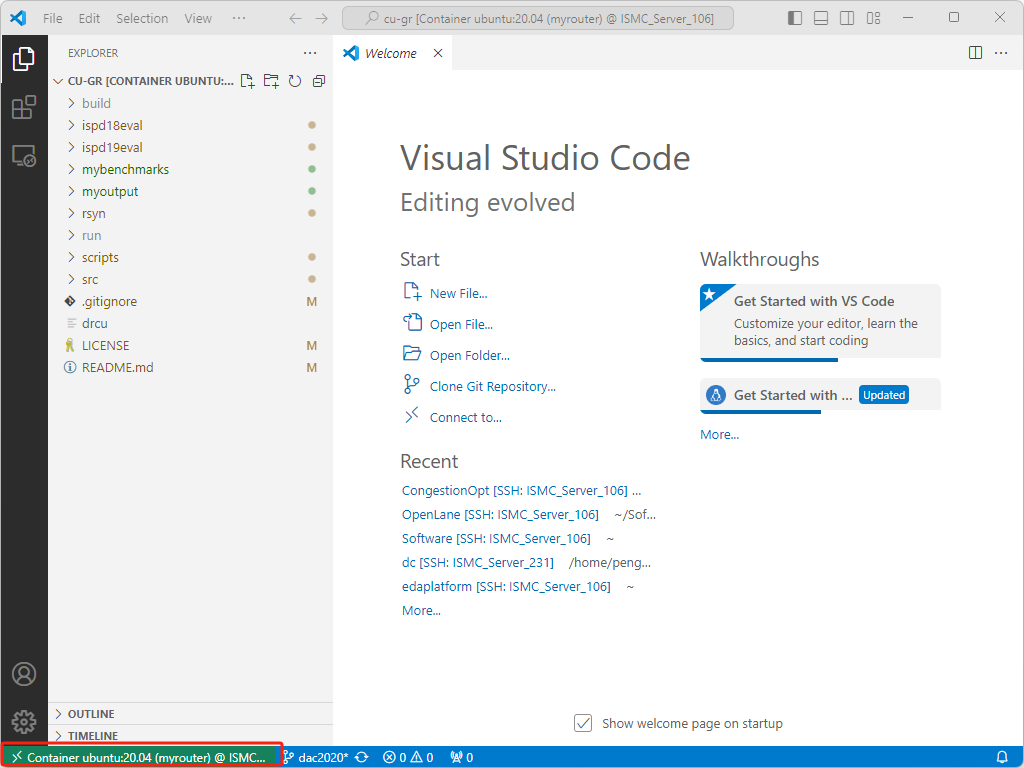The width and height of the screenshot is (1024, 768).
Task: Open recent CongestionOpt workspace
Action: (515, 490)
